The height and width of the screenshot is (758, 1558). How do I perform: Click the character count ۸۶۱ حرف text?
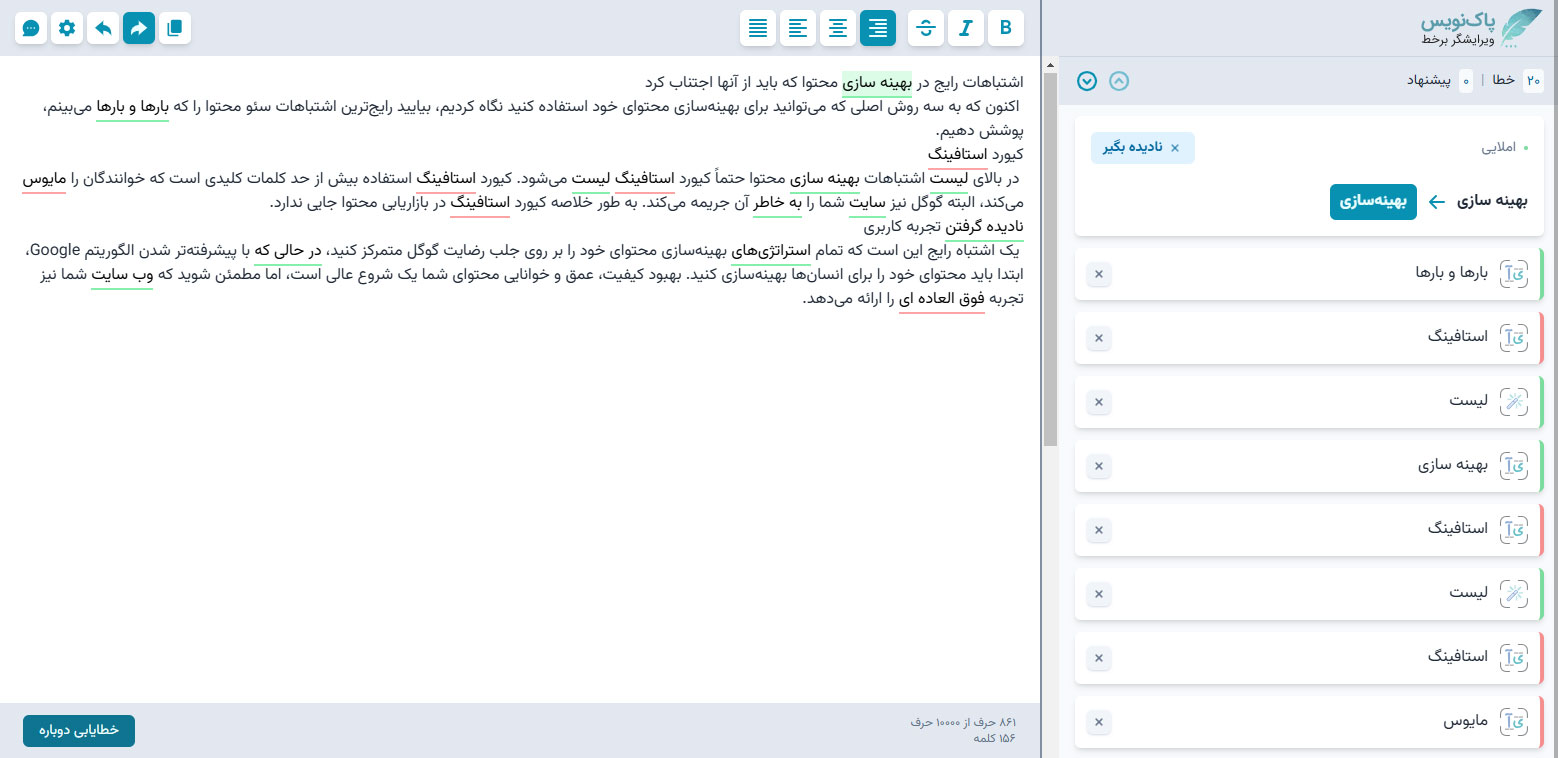point(965,722)
